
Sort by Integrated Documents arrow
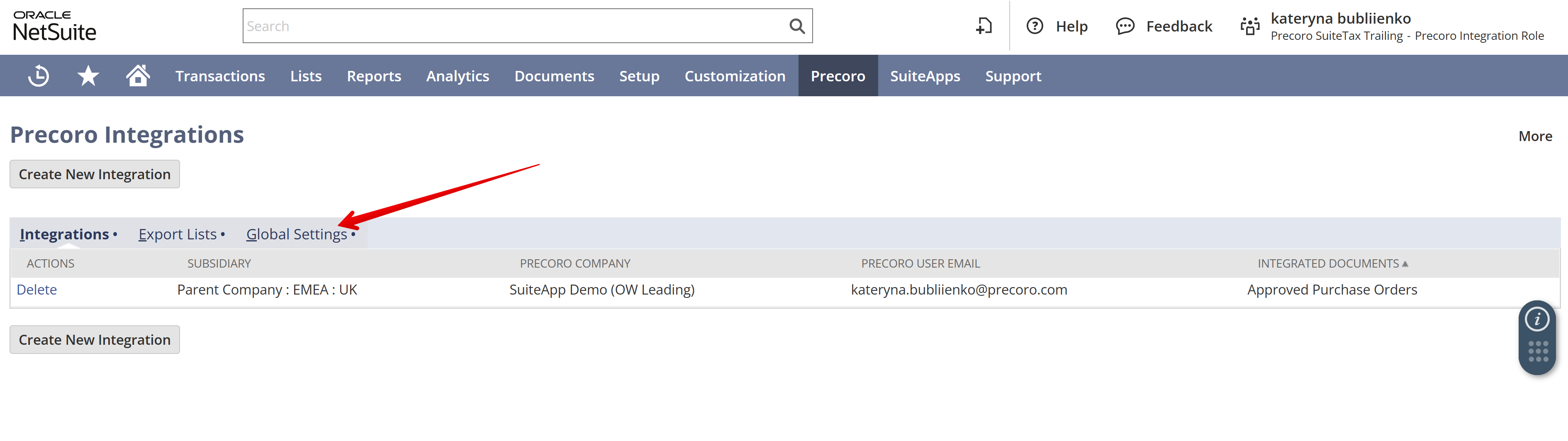coord(1405,264)
